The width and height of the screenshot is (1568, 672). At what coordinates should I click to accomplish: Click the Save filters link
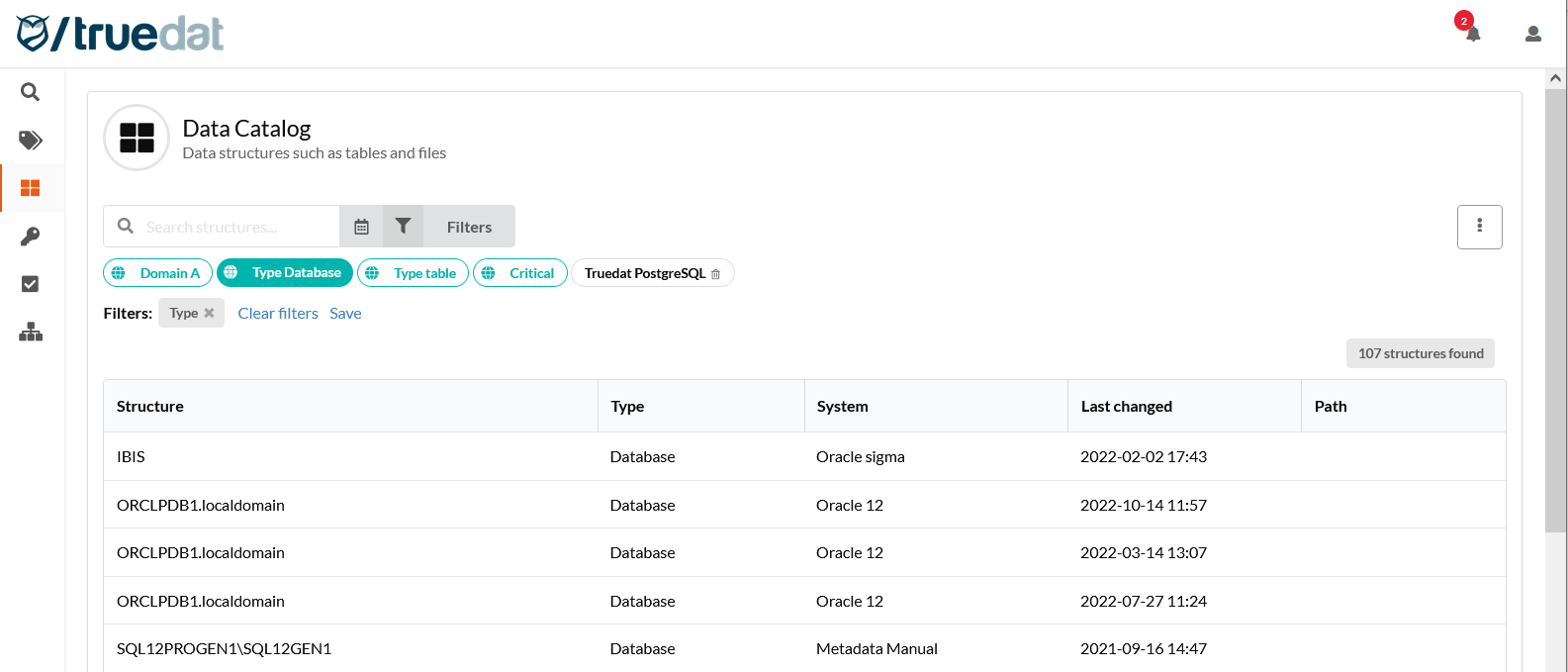[345, 313]
